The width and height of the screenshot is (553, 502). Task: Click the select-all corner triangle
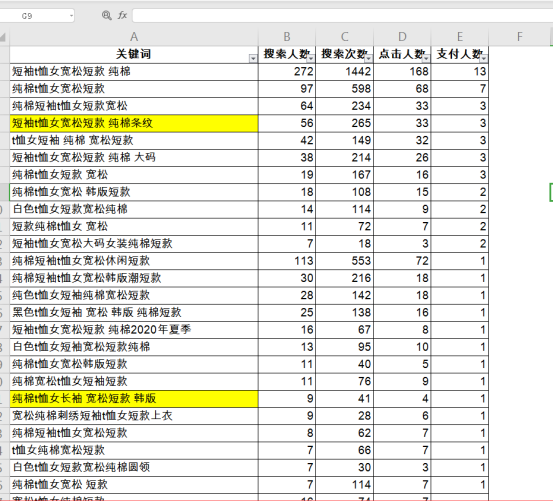point(3,37)
